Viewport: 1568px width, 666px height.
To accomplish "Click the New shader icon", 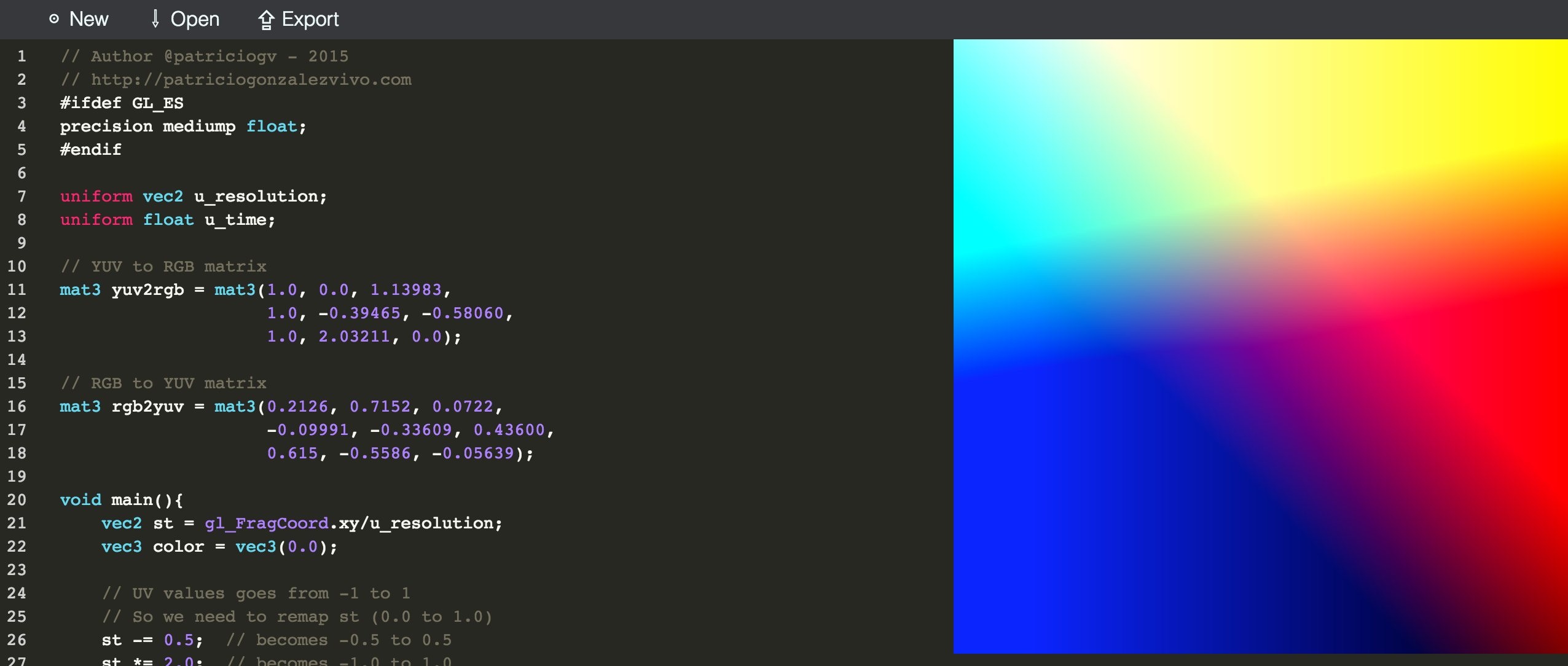I will pyautogui.click(x=54, y=19).
